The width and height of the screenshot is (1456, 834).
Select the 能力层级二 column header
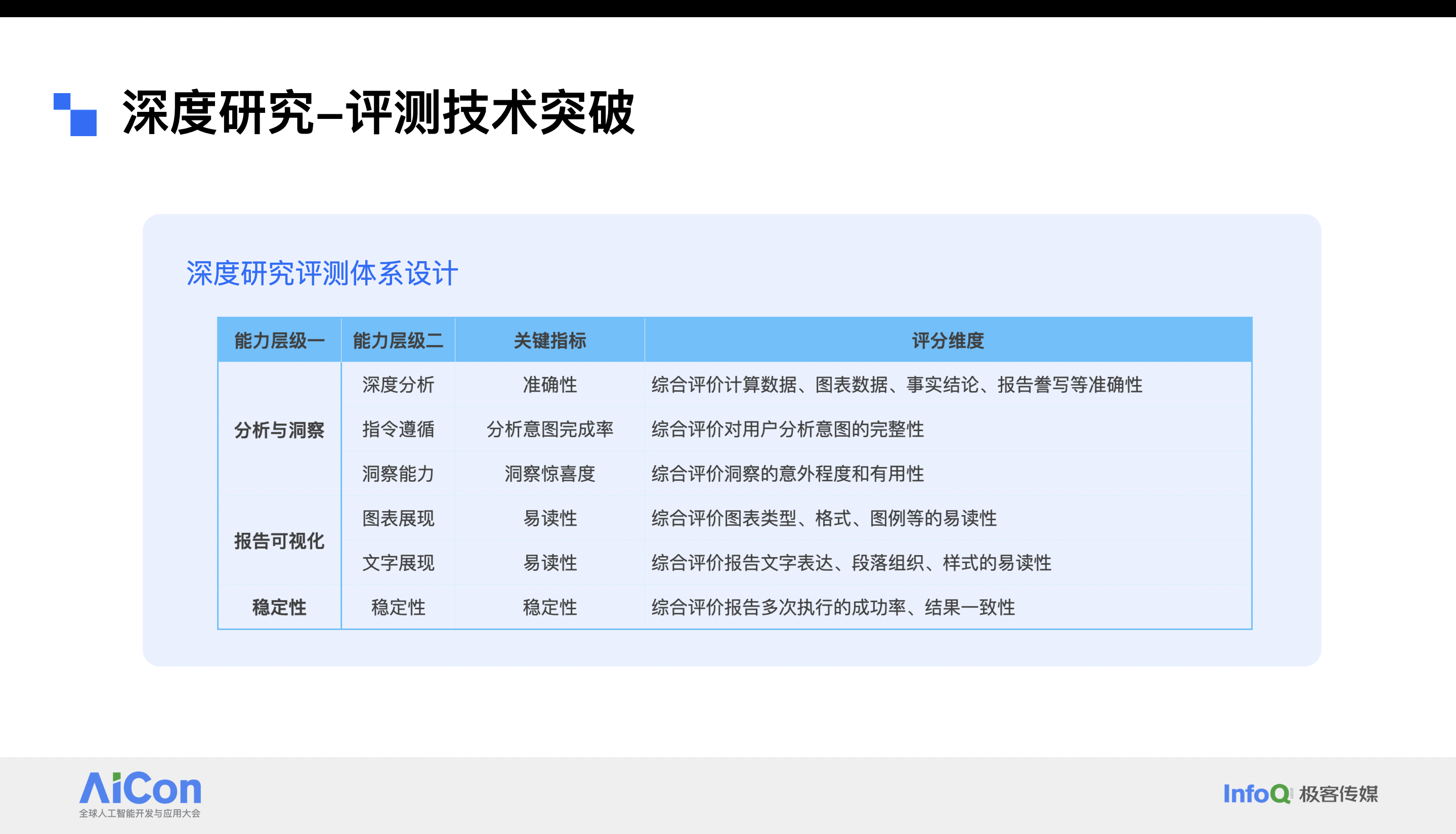398,341
